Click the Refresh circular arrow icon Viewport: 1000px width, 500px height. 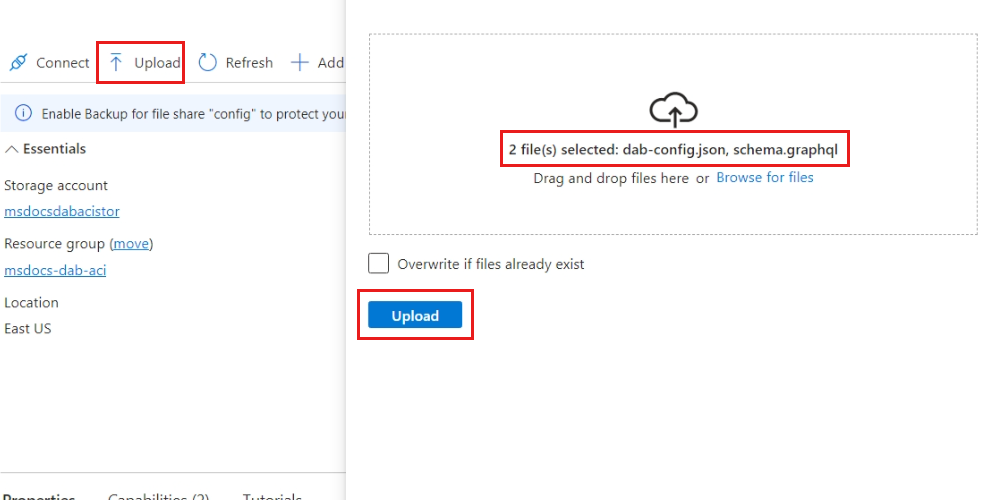(x=207, y=62)
